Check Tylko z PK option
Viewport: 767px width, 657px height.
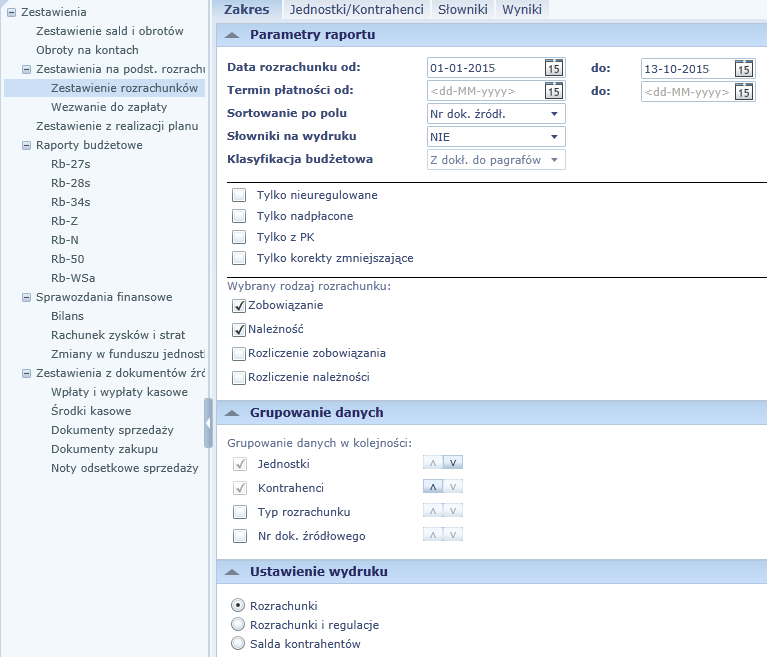click(x=239, y=237)
